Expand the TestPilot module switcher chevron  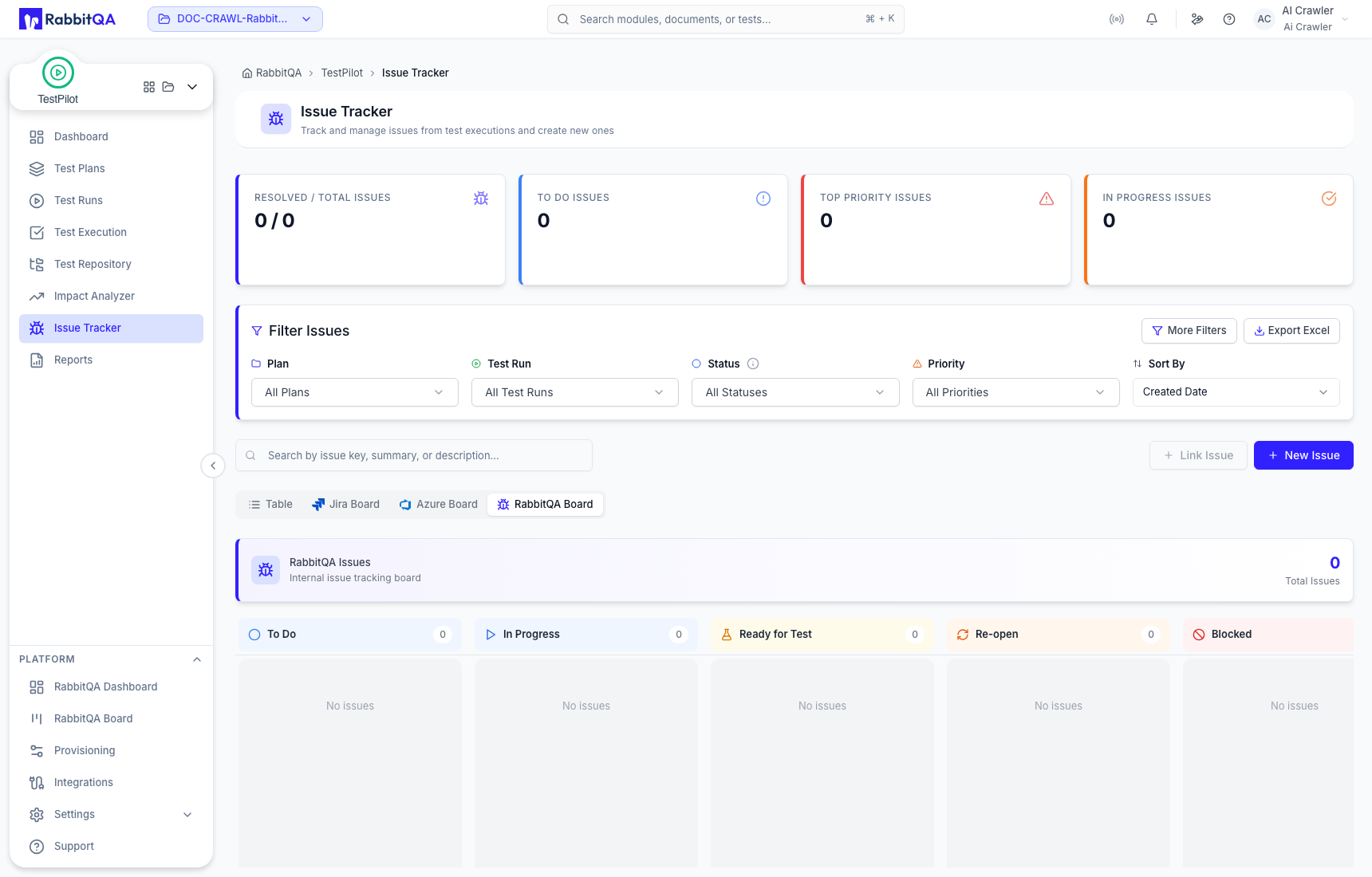pos(192,87)
